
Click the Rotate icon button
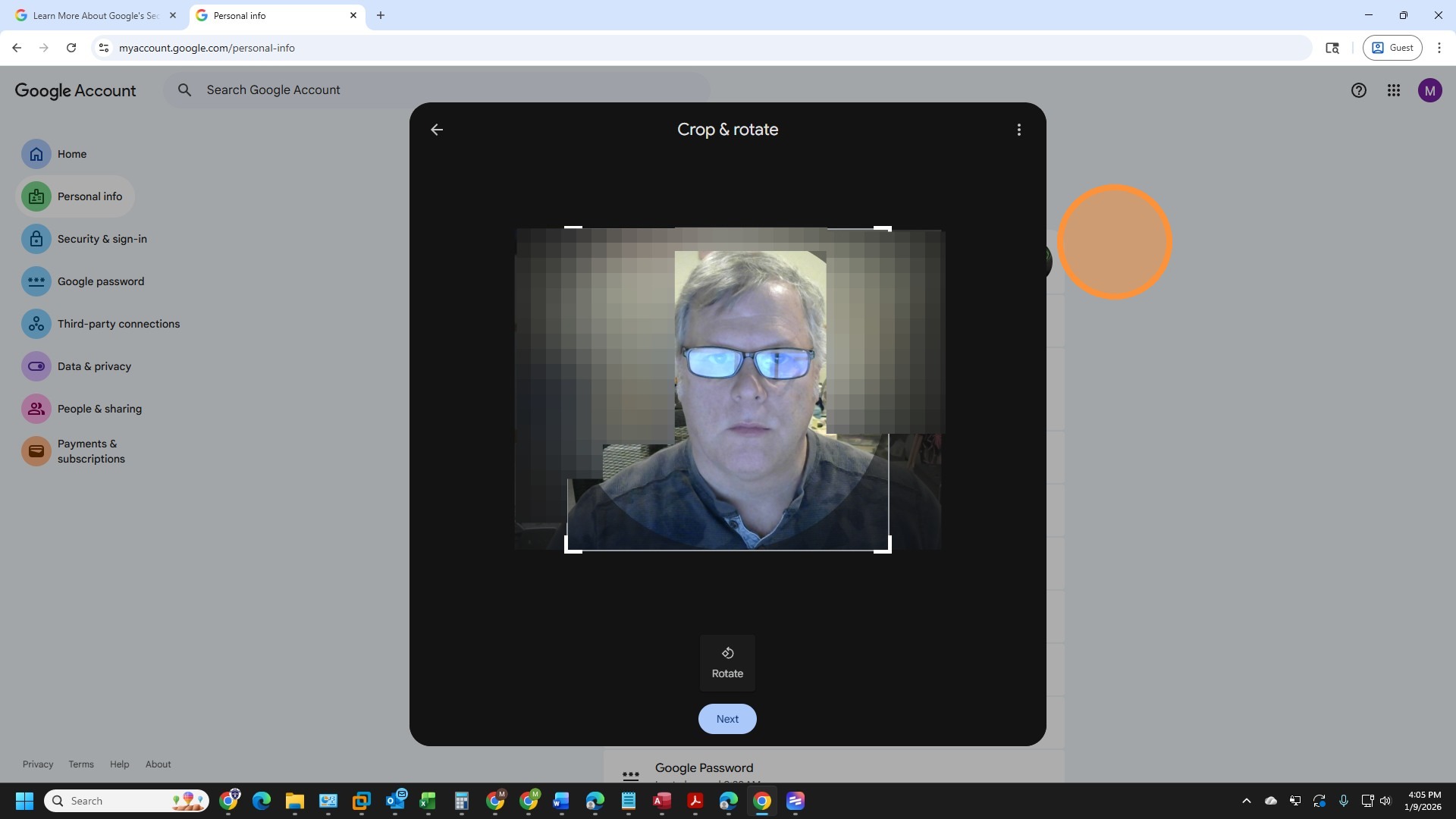click(727, 663)
